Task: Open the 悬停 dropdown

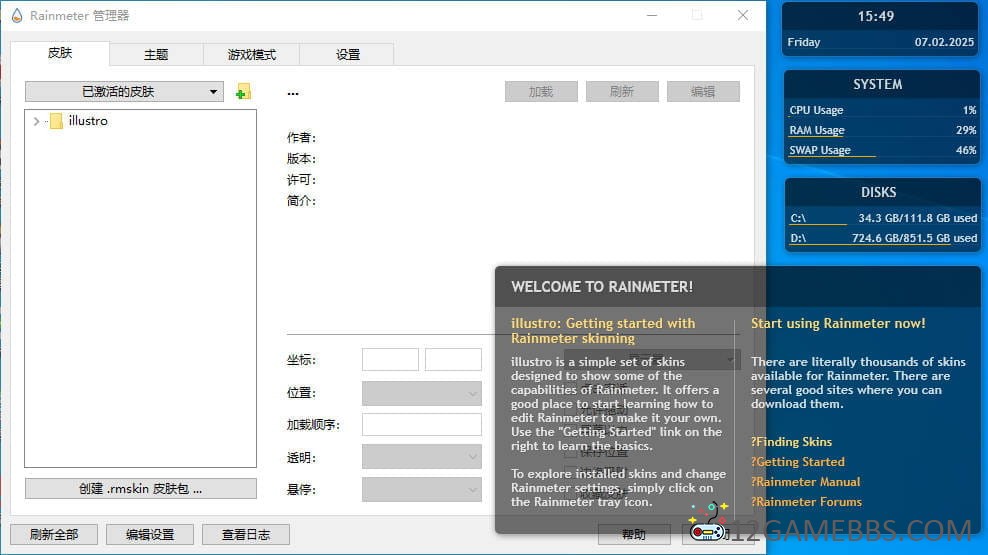Action: point(422,489)
